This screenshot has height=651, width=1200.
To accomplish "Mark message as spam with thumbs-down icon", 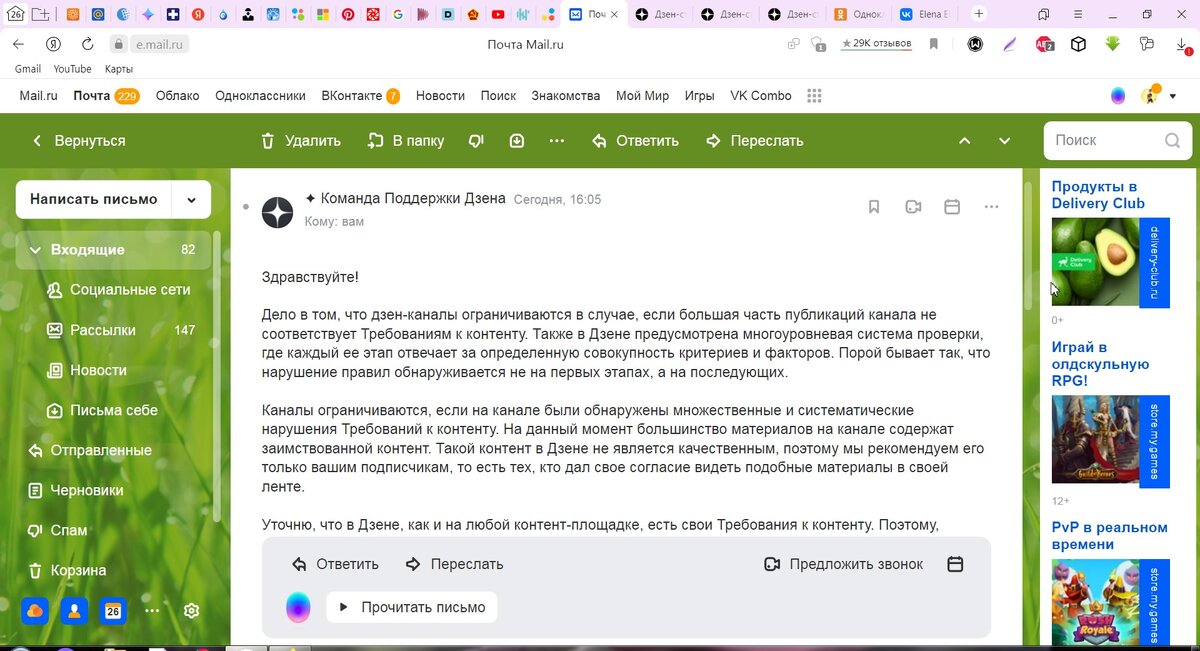I will [476, 141].
